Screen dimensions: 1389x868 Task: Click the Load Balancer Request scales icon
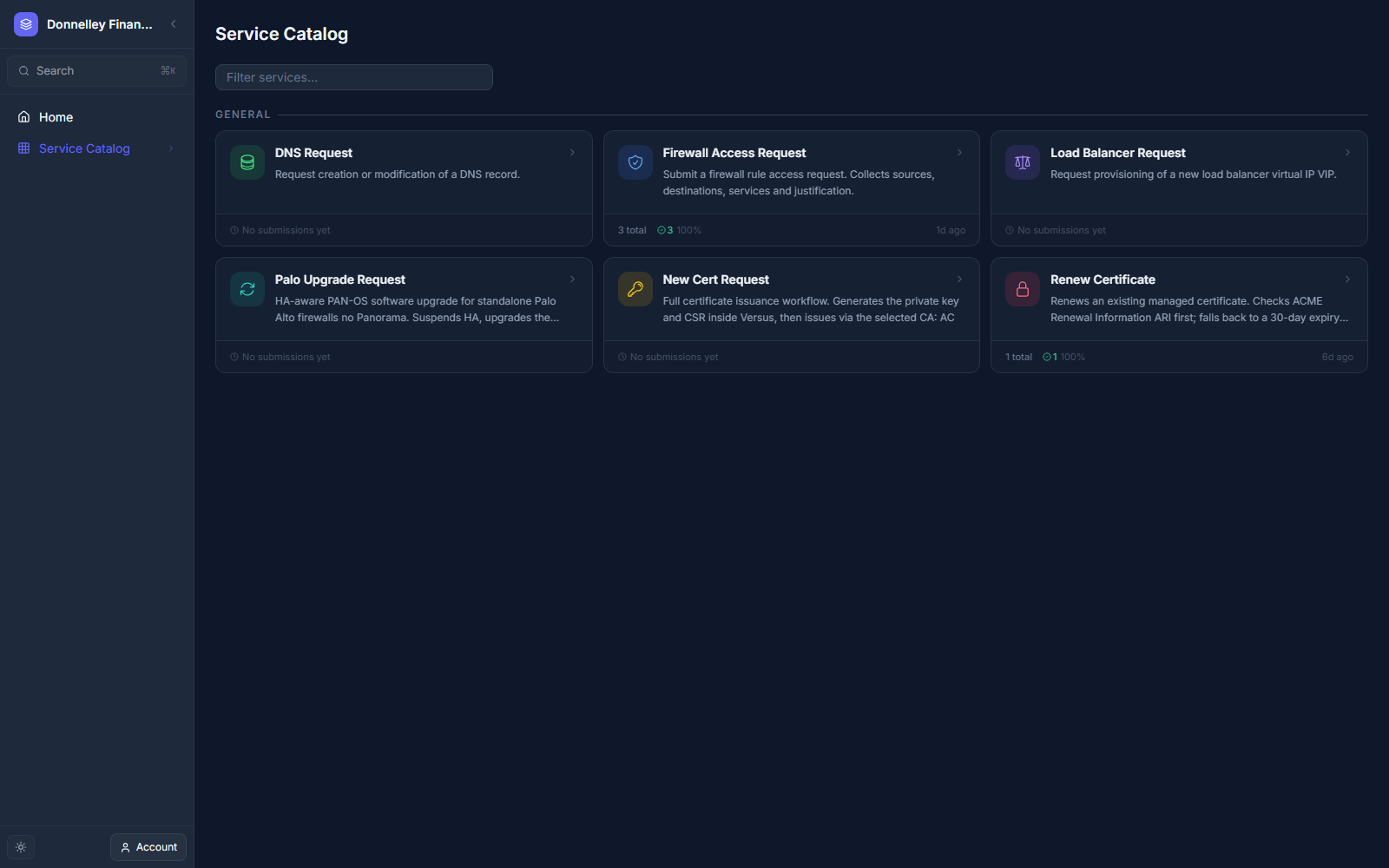[1023, 162]
